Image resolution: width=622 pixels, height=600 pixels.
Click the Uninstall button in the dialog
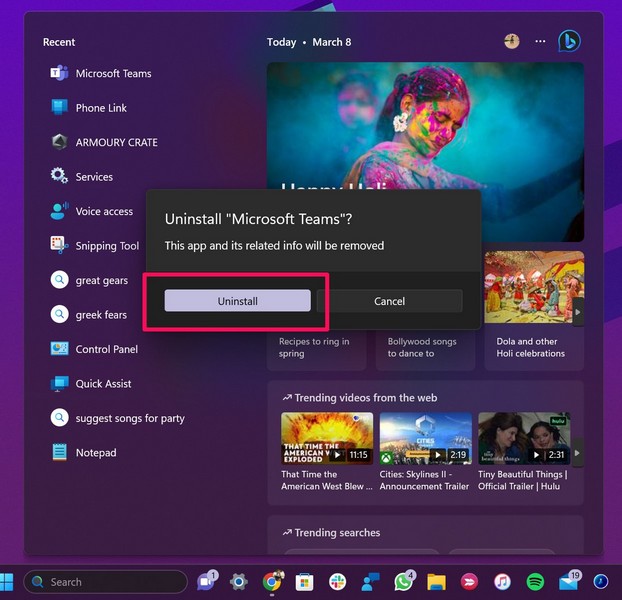(237, 301)
